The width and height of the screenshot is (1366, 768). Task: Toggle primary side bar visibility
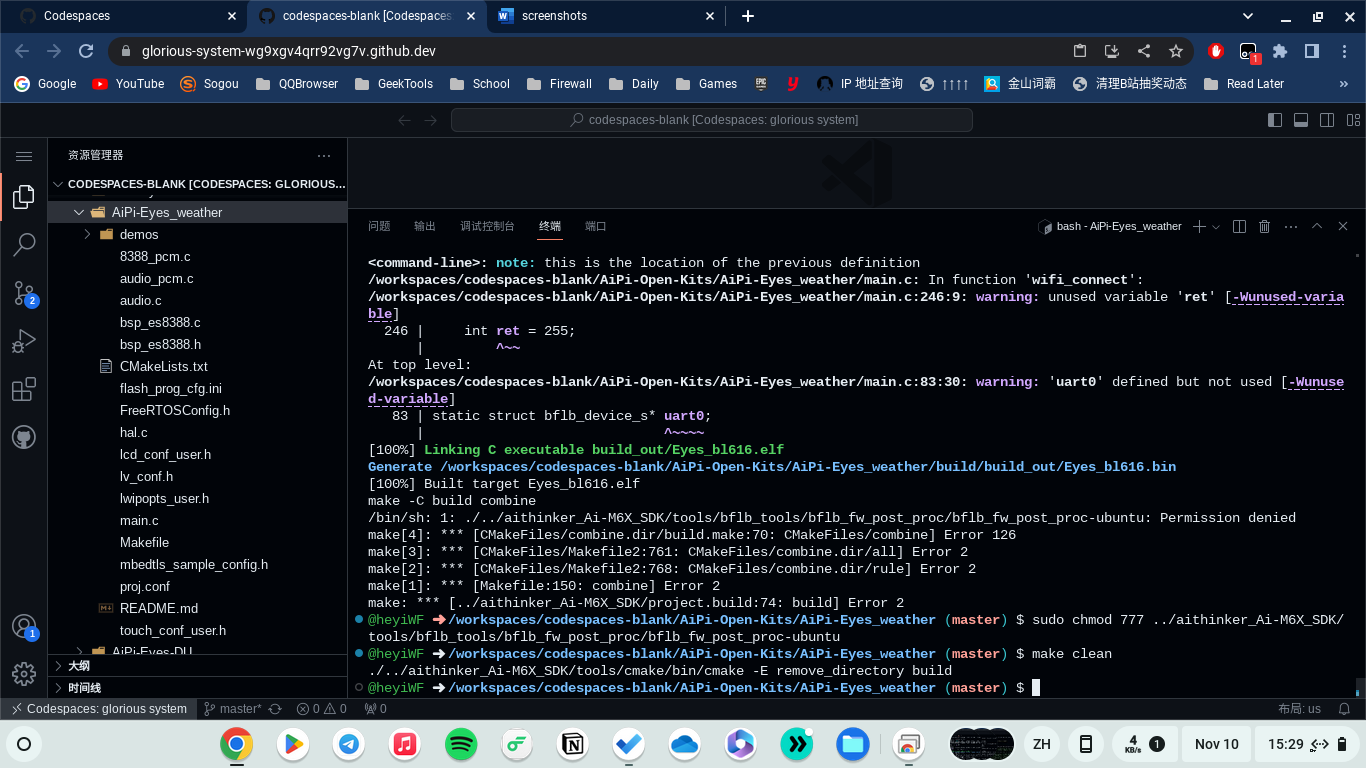pos(1275,120)
